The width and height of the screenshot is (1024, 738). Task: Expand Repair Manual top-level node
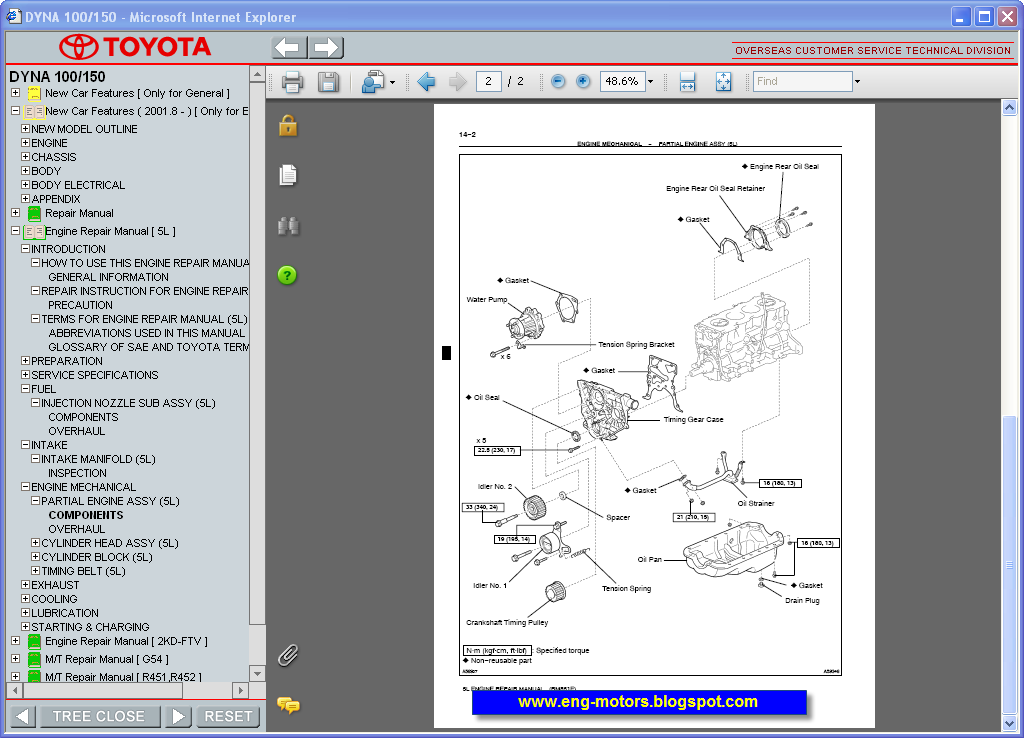coord(16,213)
